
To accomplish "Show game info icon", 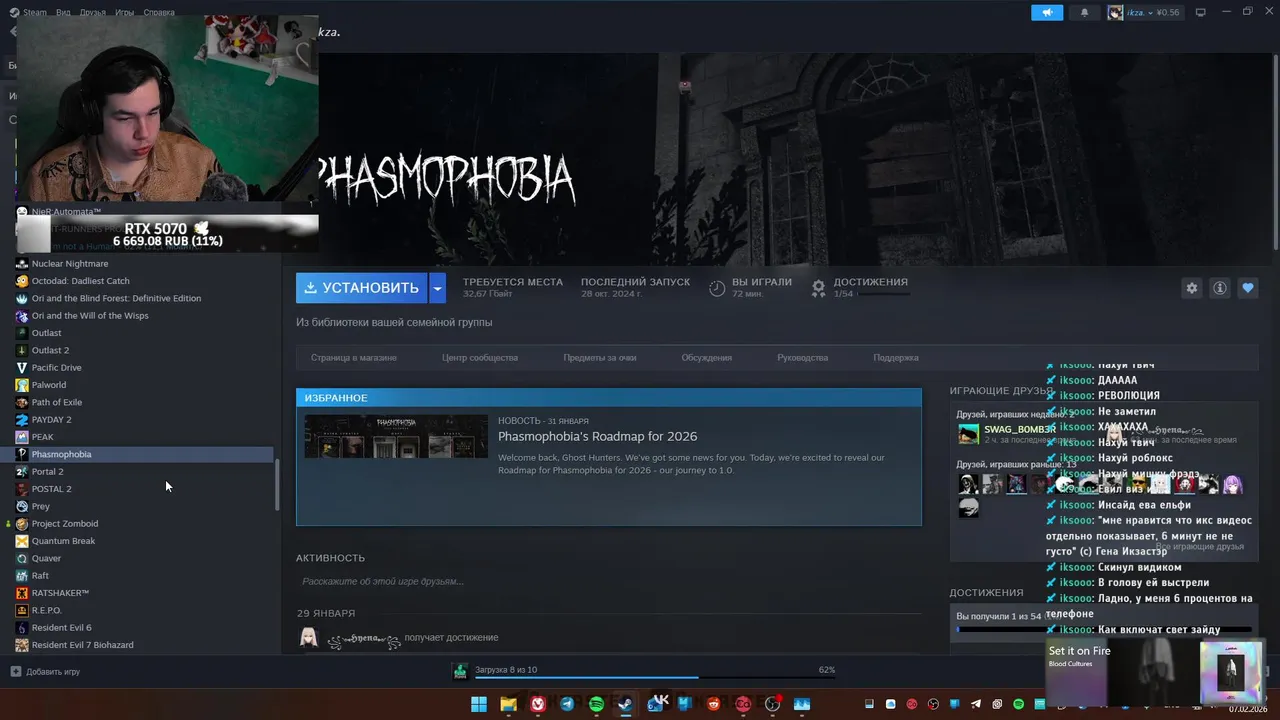I will point(1220,288).
